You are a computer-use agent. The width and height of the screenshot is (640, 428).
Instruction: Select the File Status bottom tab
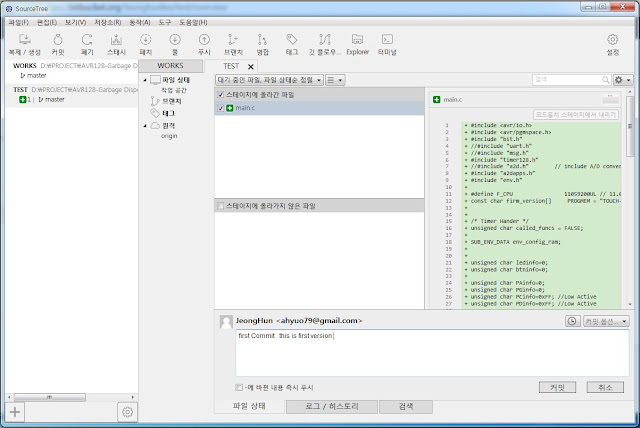[x=249, y=406]
